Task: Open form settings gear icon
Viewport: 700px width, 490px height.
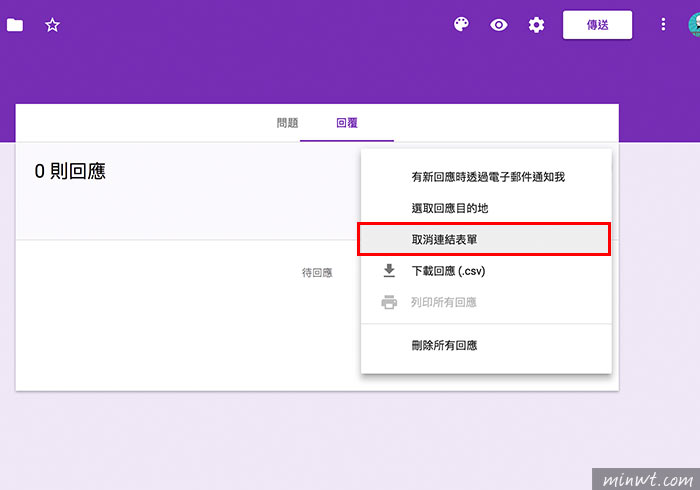Action: [536, 25]
